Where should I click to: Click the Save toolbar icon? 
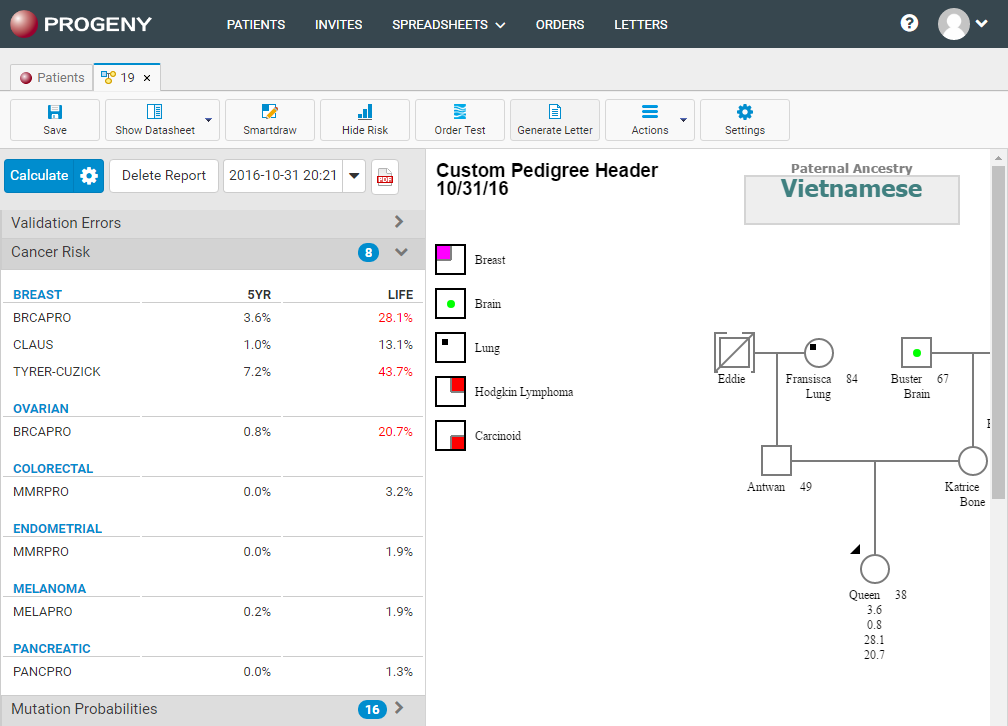point(55,112)
